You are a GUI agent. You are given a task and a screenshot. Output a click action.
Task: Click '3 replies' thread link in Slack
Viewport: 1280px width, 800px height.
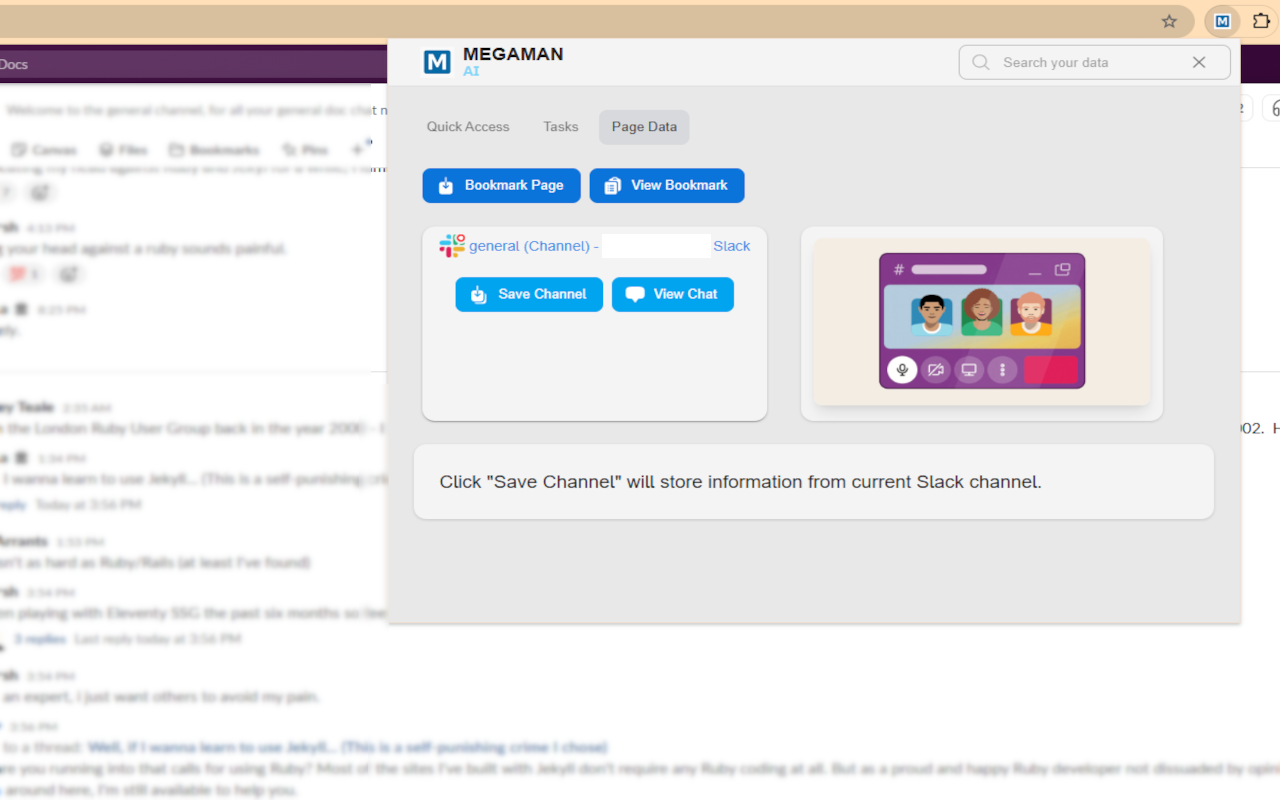(x=40, y=639)
